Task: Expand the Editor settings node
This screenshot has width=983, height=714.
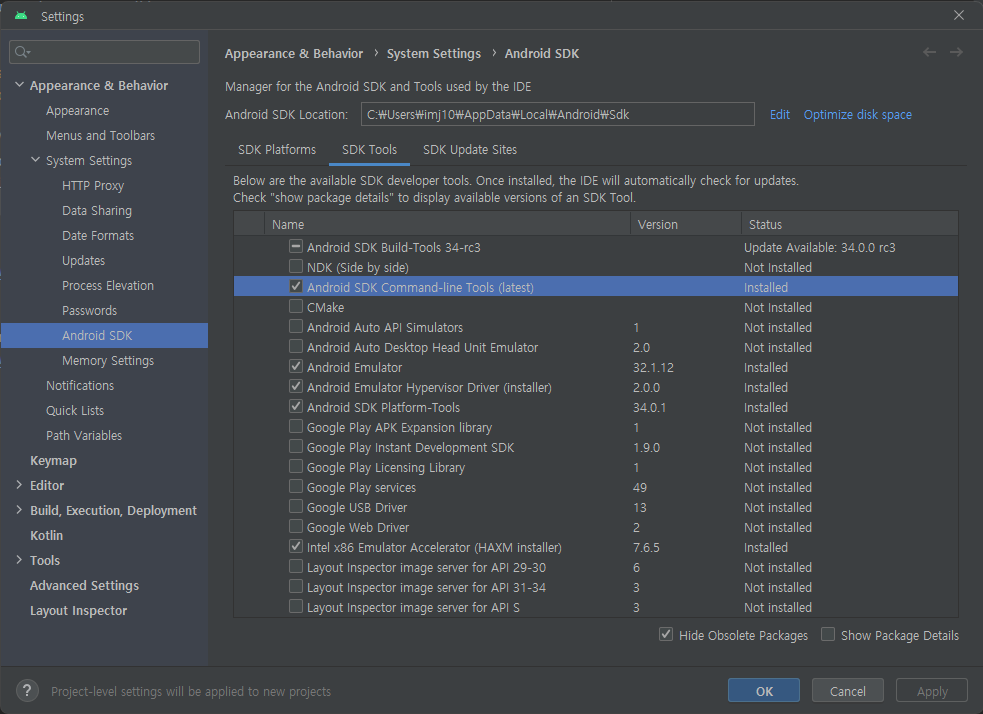Action: click(x=19, y=485)
